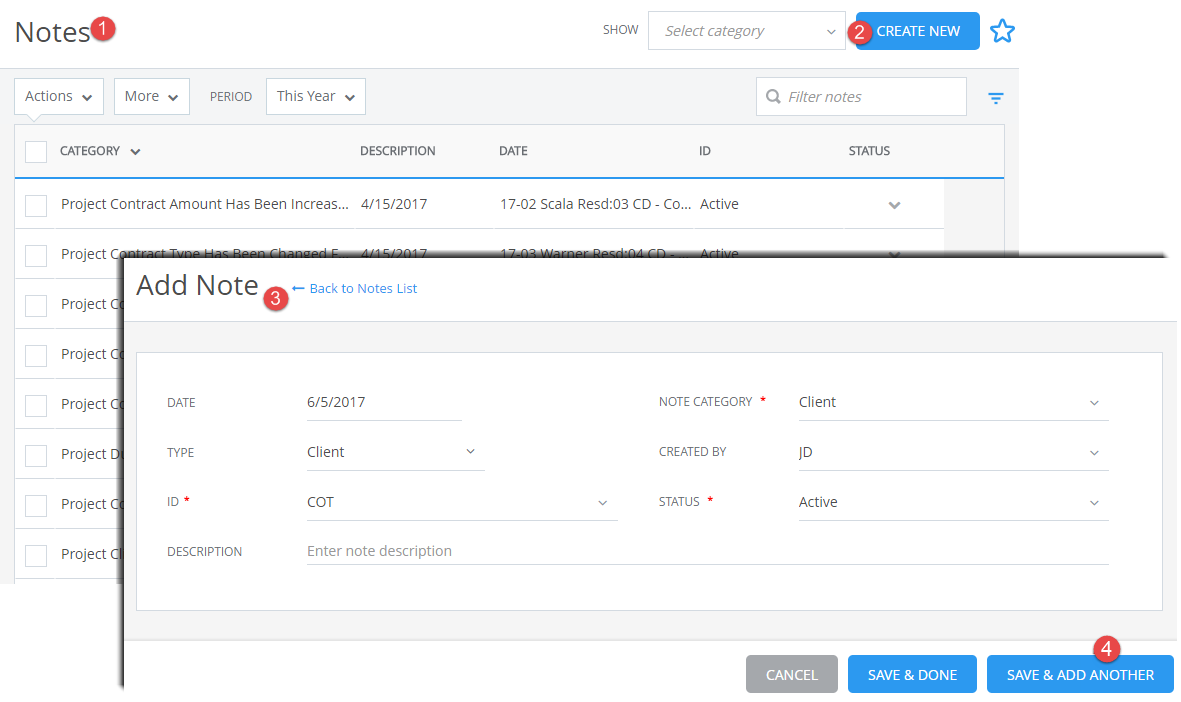The width and height of the screenshot is (1181, 702).
Task: Check the checkbox on the second note row
Action: [x=36, y=255]
